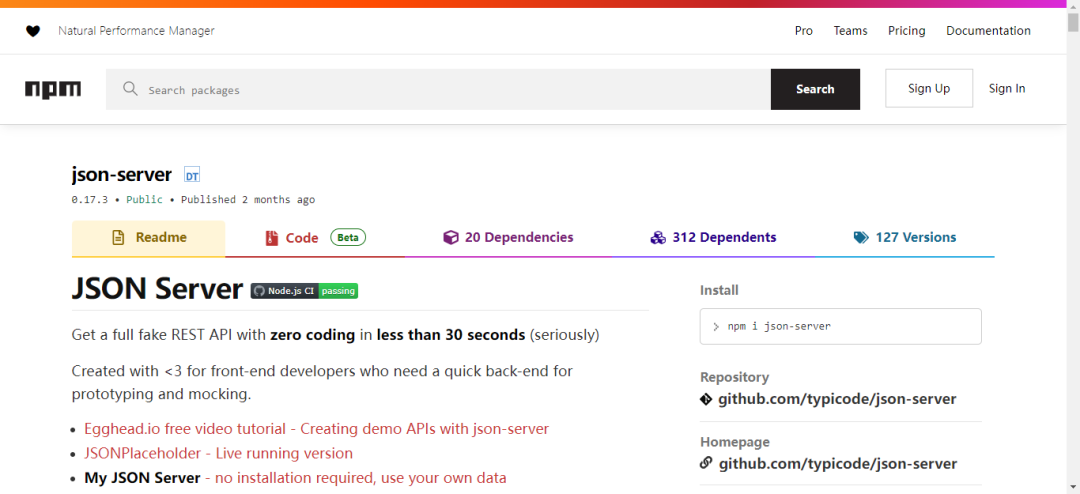The height and width of the screenshot is (494, 1080).
Task: Click the Dependencies cube icon
Action: [x=450, y=238]
